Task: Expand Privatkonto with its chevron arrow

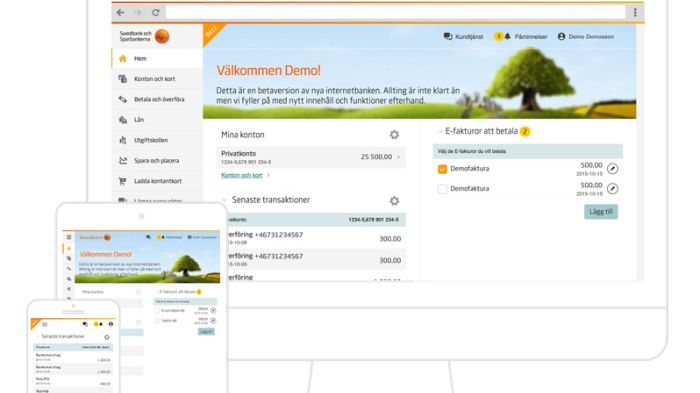Action: (x=399, y=157)
